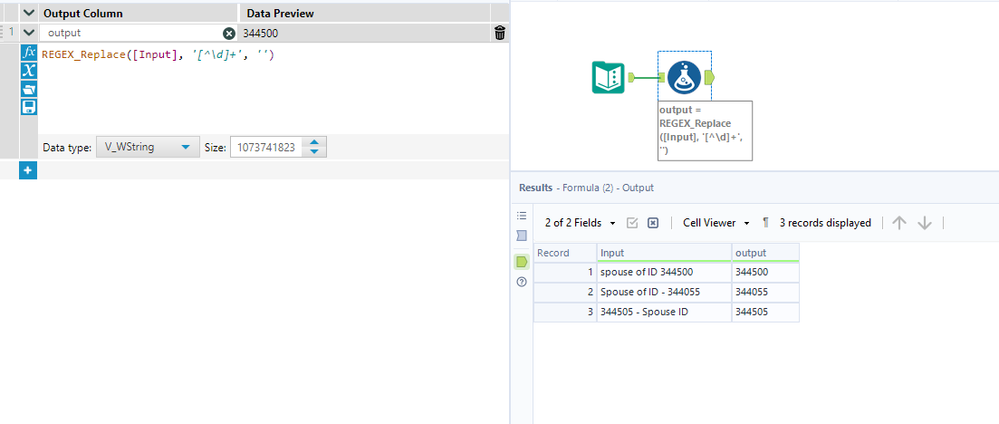Select record number 3 row

click(x=565, y=312)
